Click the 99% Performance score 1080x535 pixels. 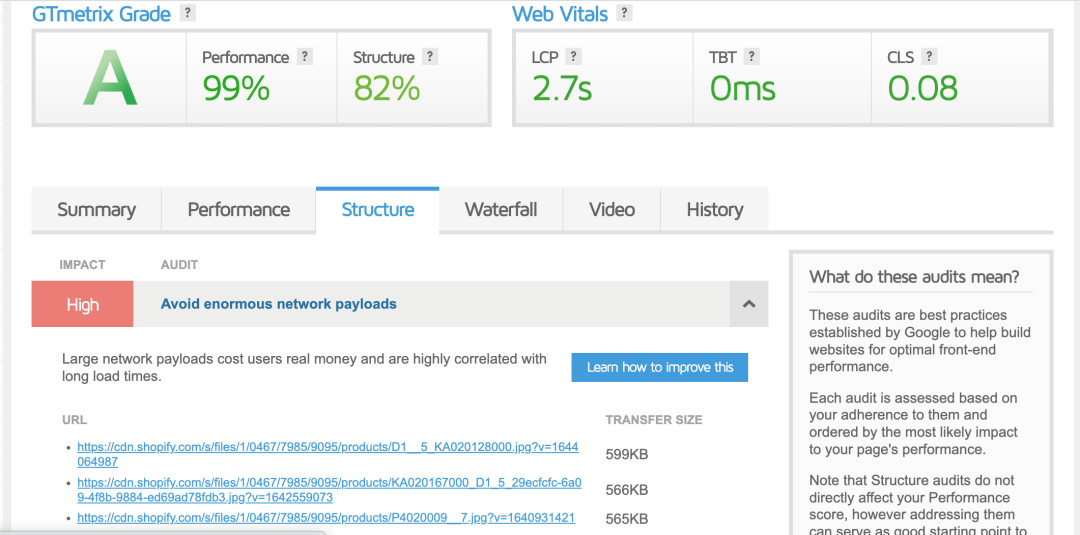[236, 88]
